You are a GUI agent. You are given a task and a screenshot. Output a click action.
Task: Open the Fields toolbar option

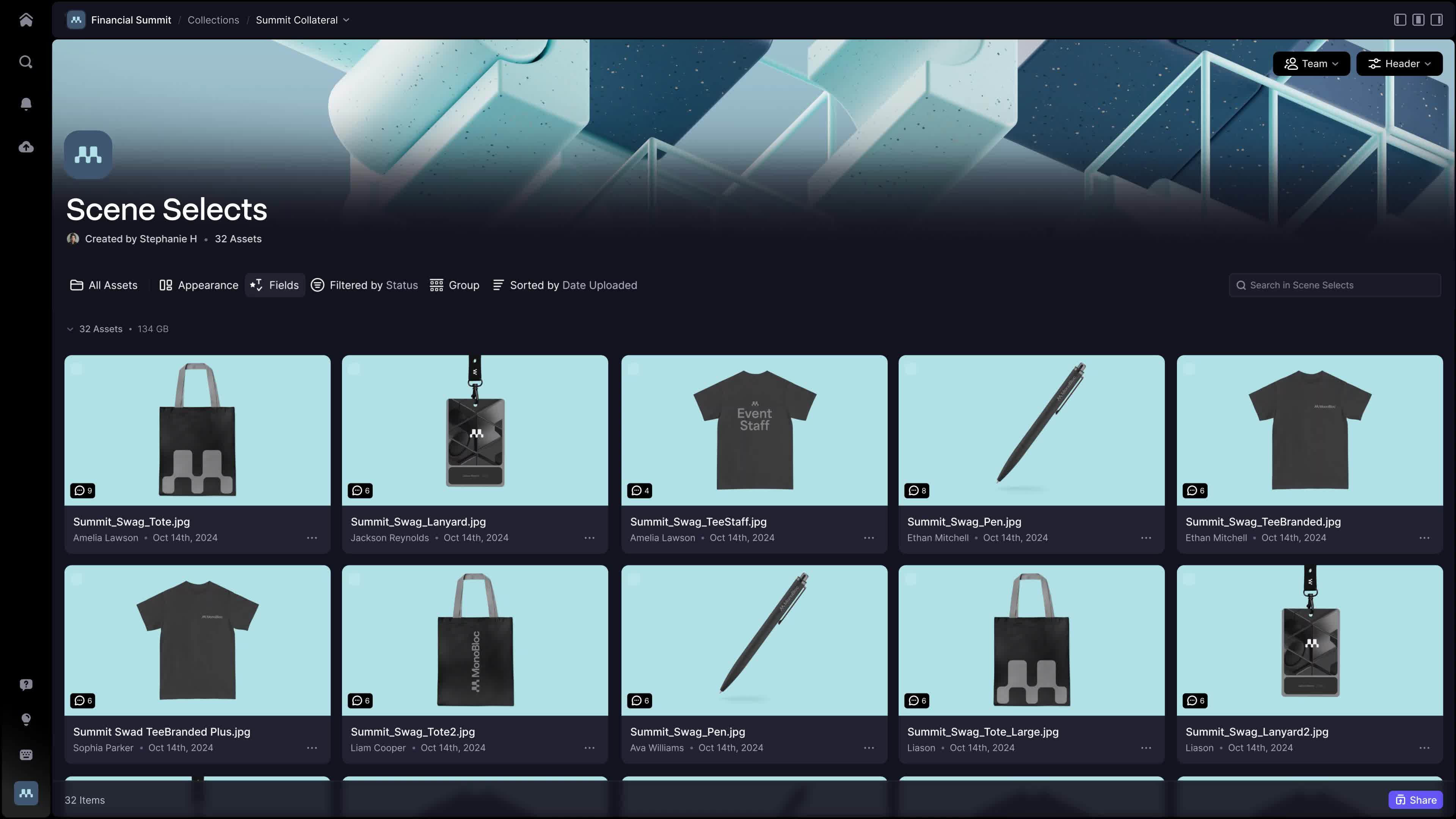click(x=275, y=286)
